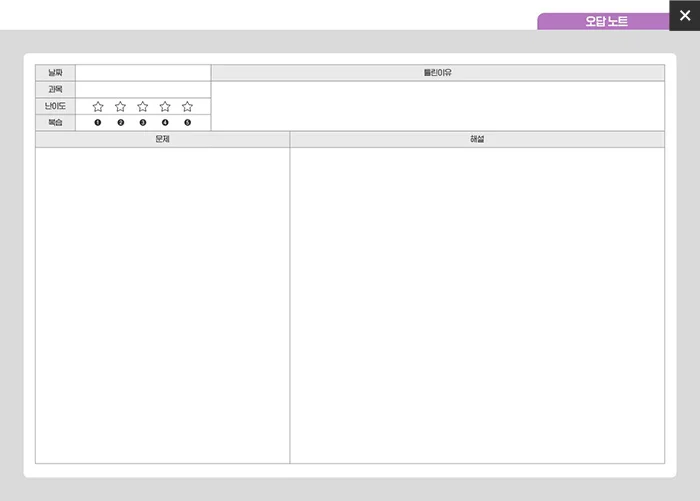This screenshot has width=700, height=501.
Task: Select the 해설 section header
Action: coord(477,139)
